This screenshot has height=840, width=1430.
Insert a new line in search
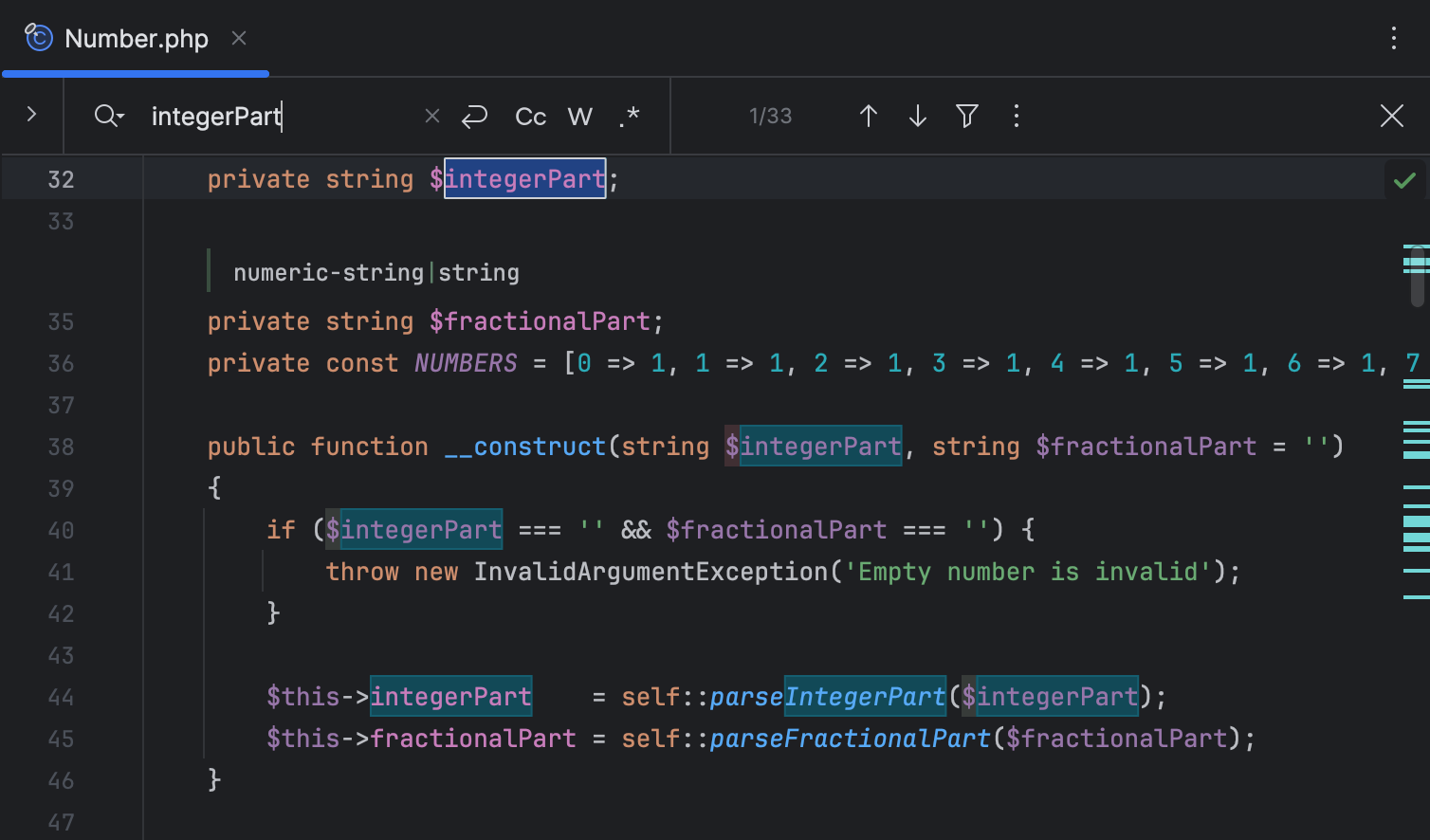coord(474,116)
